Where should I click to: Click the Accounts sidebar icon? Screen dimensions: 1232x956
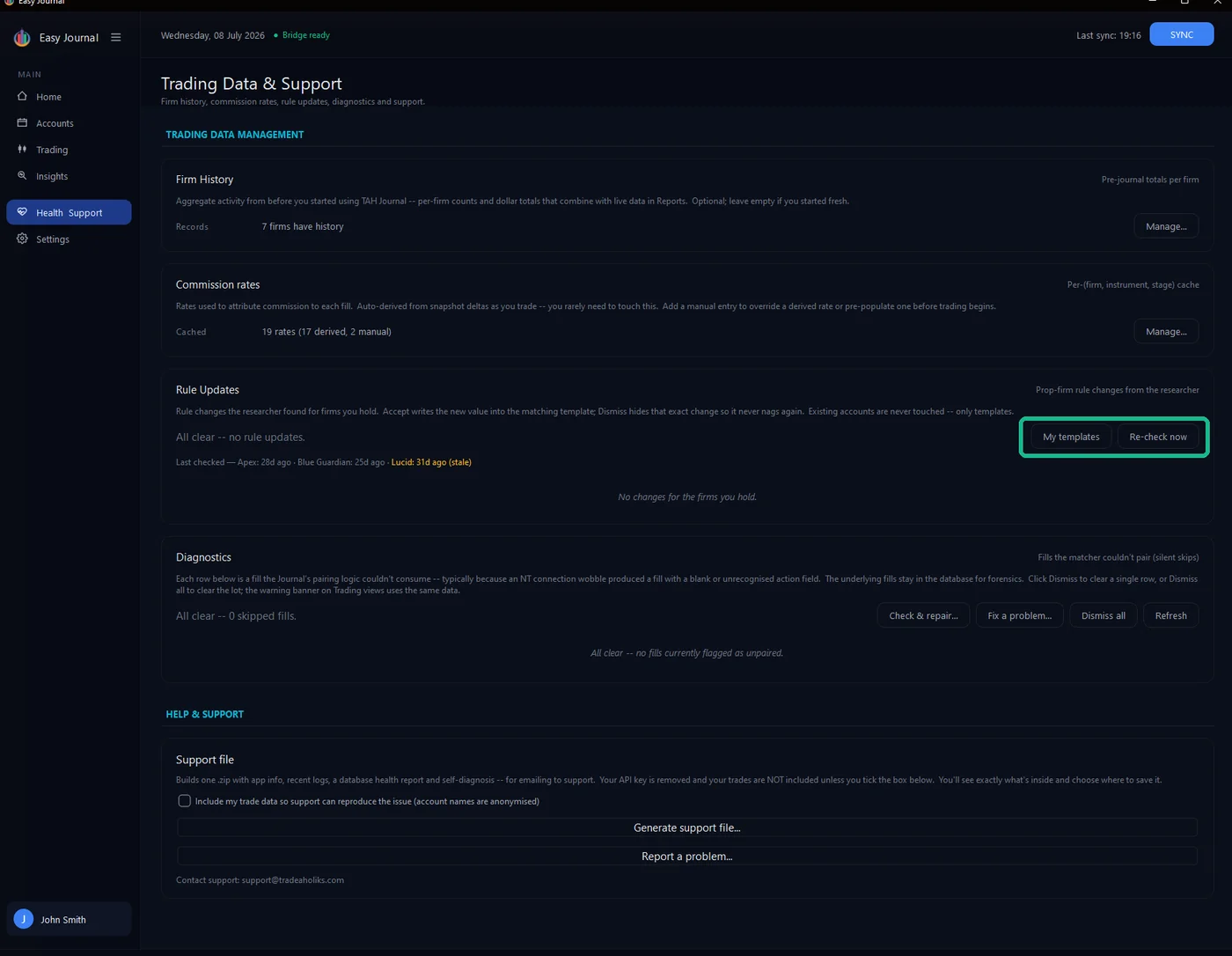point(22,122)
